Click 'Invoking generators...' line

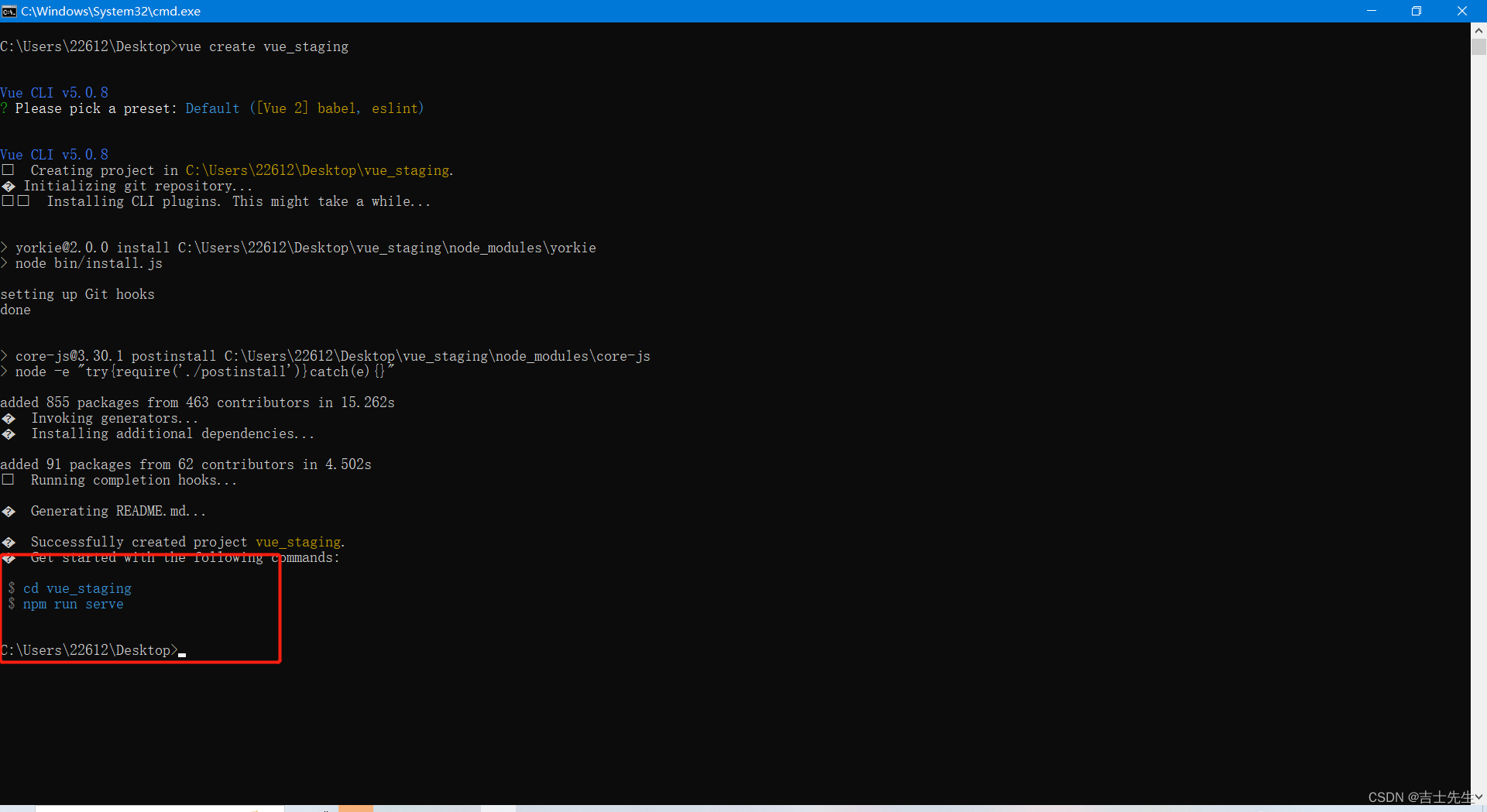click(x=100, y=418)
